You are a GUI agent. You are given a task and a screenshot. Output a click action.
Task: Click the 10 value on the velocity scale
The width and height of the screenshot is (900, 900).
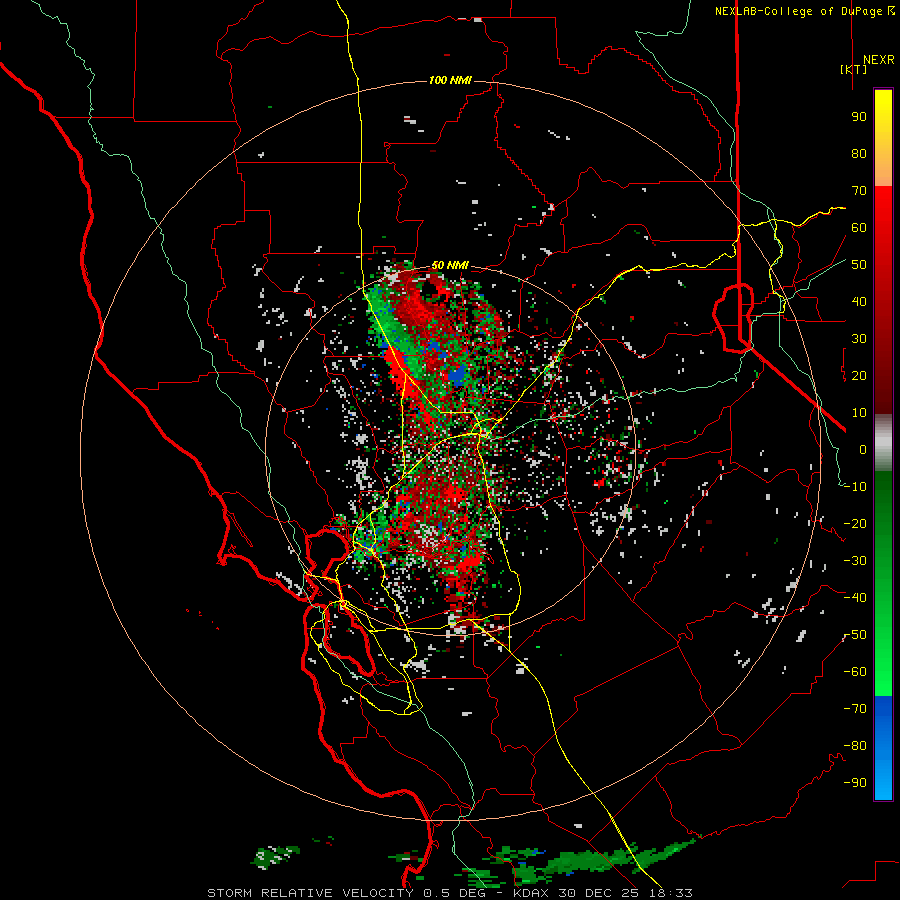[859, 413]
